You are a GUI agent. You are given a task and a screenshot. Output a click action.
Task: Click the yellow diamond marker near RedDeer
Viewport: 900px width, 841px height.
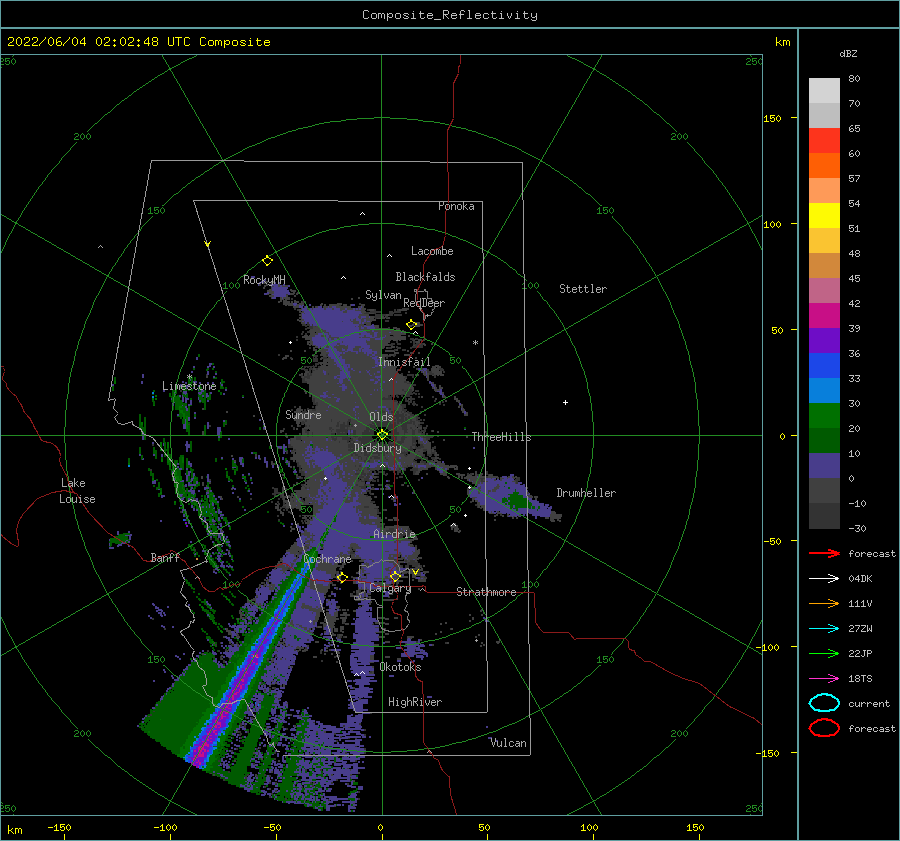click(x=412, y=324)
